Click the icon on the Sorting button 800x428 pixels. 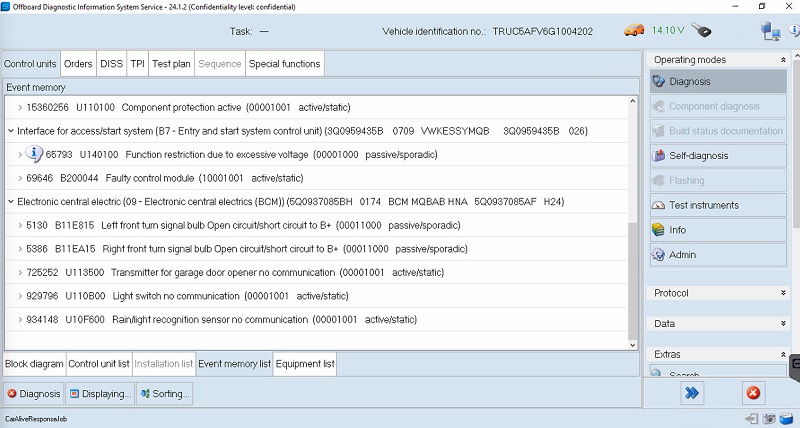point(145,393)
